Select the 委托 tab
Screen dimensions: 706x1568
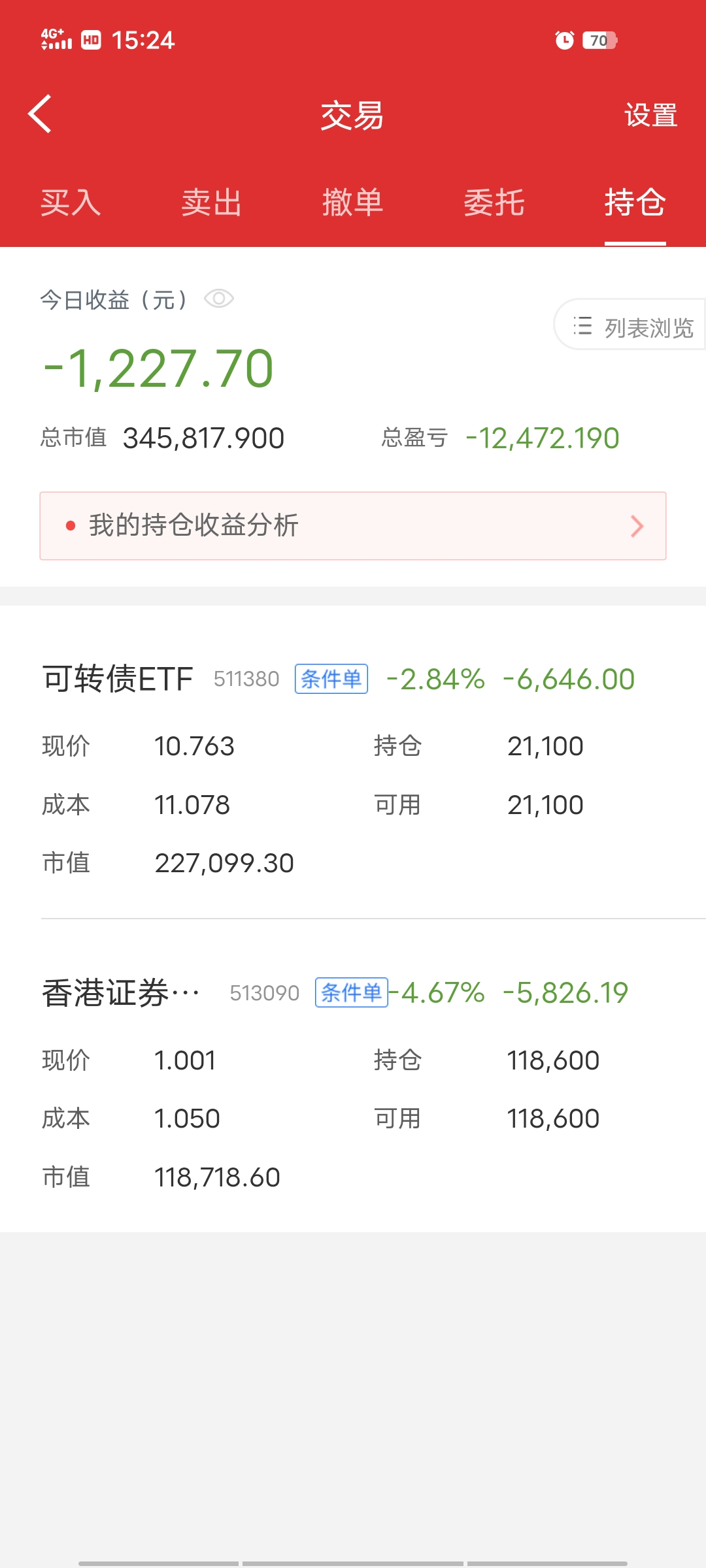pyautogui.click(x=494, y=203)
